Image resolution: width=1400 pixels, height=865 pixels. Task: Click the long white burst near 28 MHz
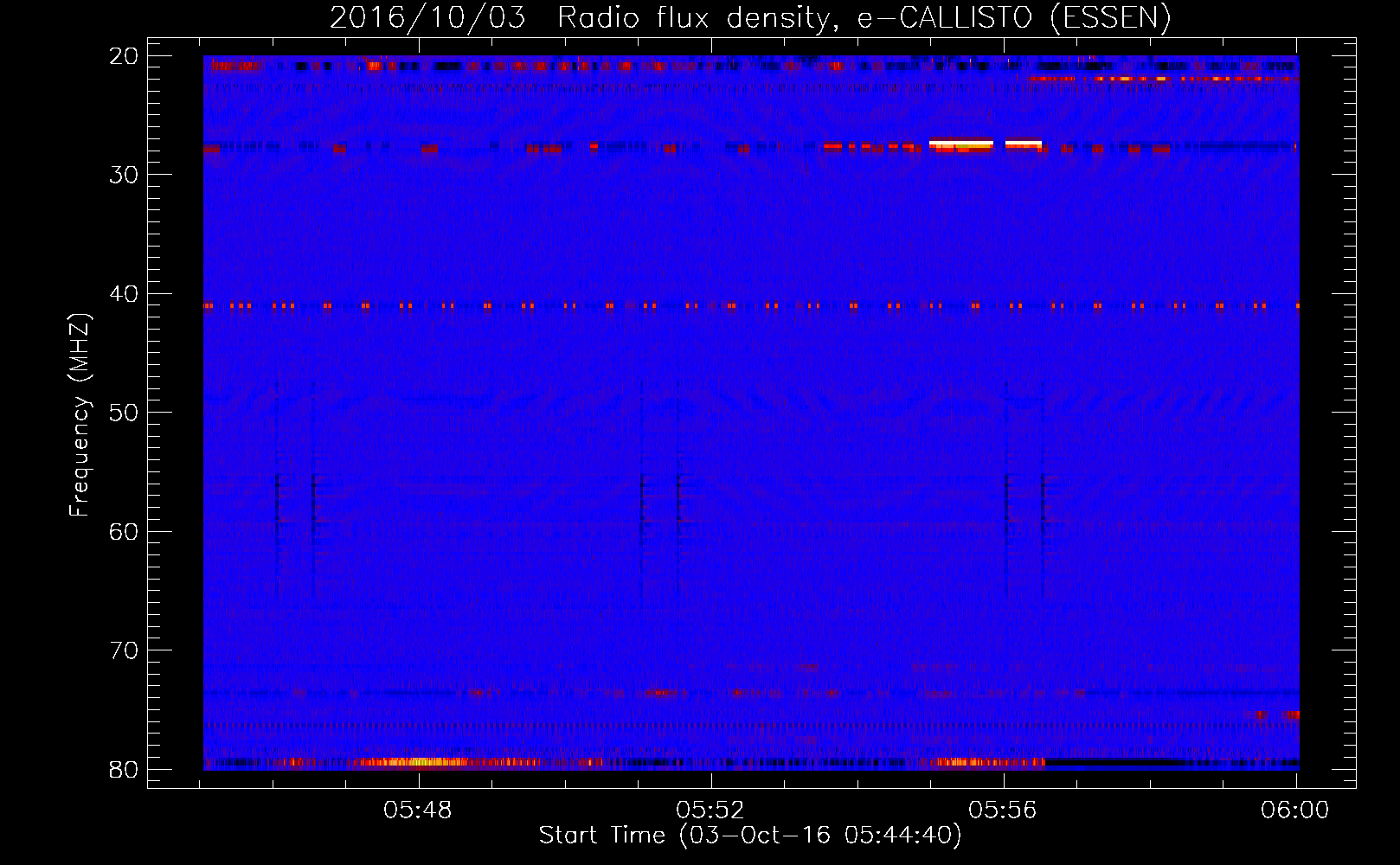tap(960, 142)
